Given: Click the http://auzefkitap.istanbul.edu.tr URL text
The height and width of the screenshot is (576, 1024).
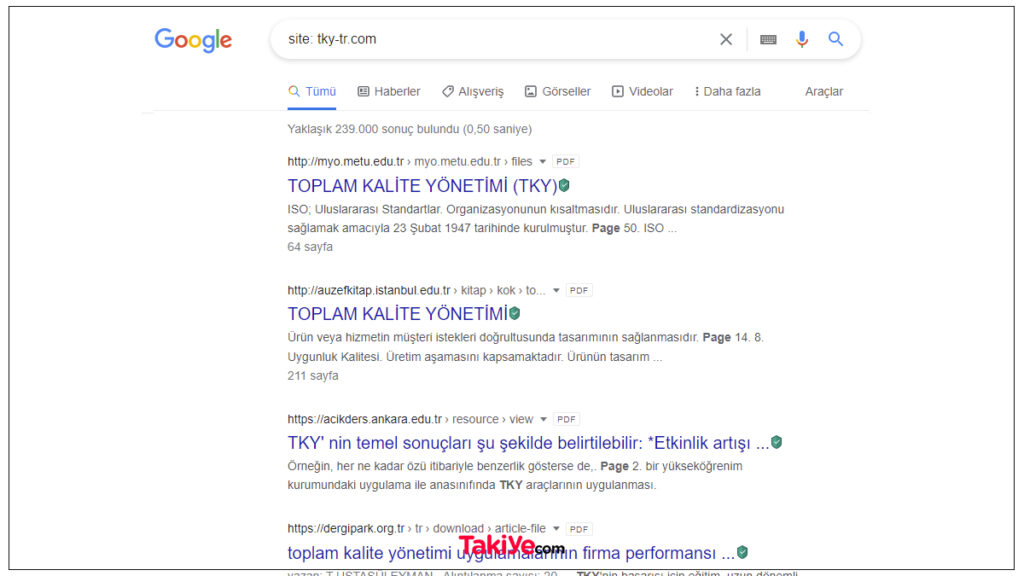Looking at the screenshot, I should click(369, 291).
